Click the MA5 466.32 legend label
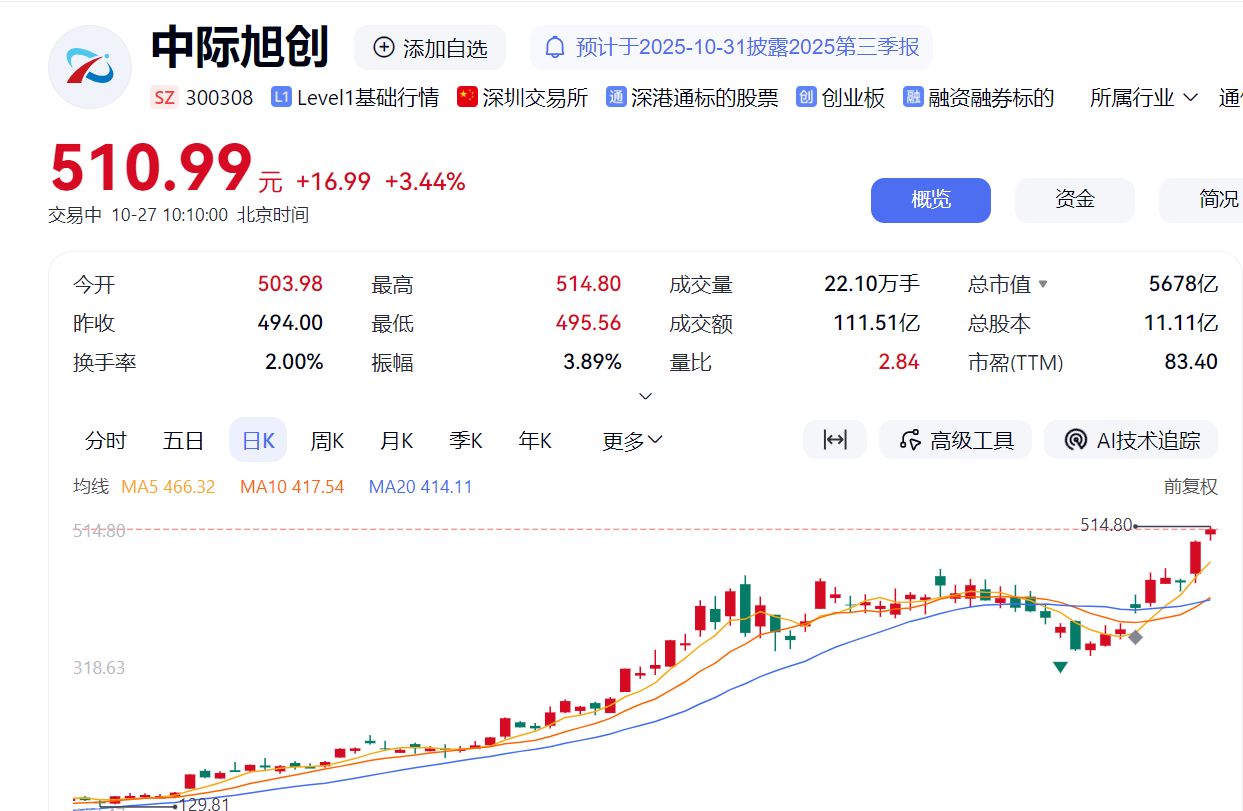 click(168, 486)
